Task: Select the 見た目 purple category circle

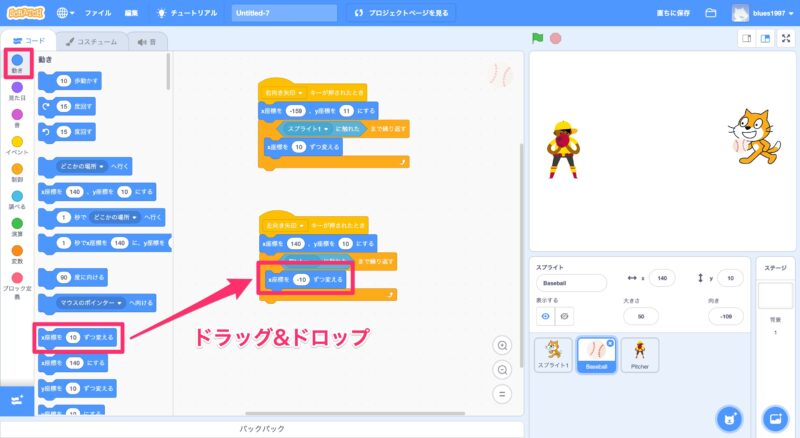Action: [x=16, y=88]
